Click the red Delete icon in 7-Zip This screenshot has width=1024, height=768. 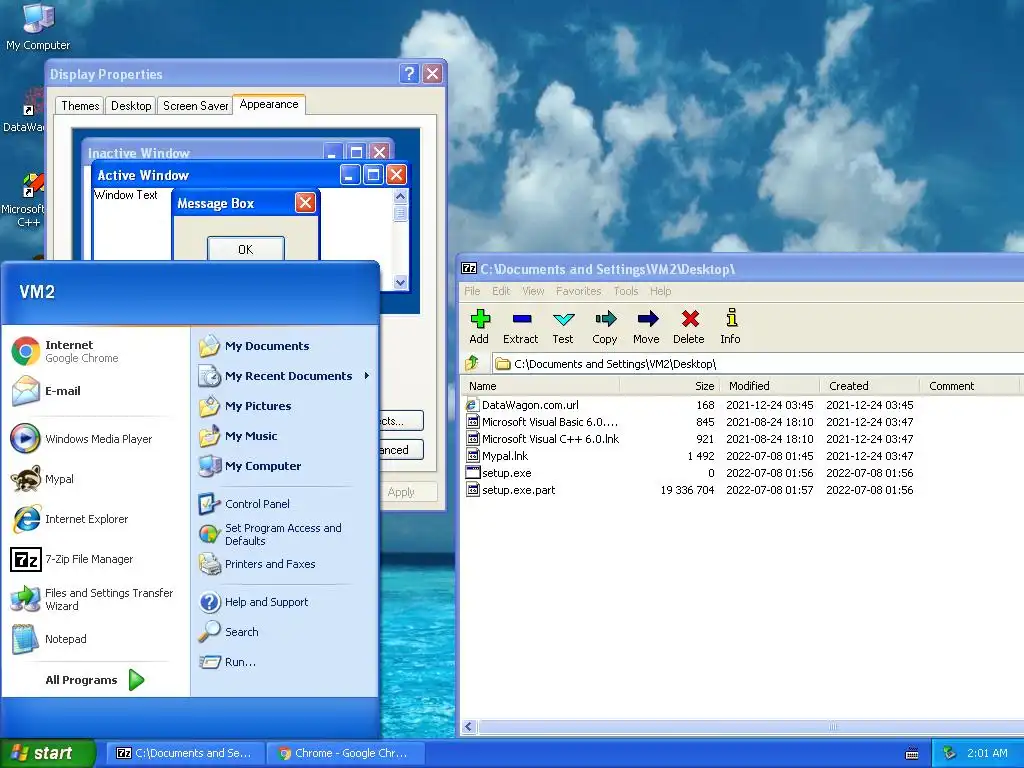[x=689, y=326]
